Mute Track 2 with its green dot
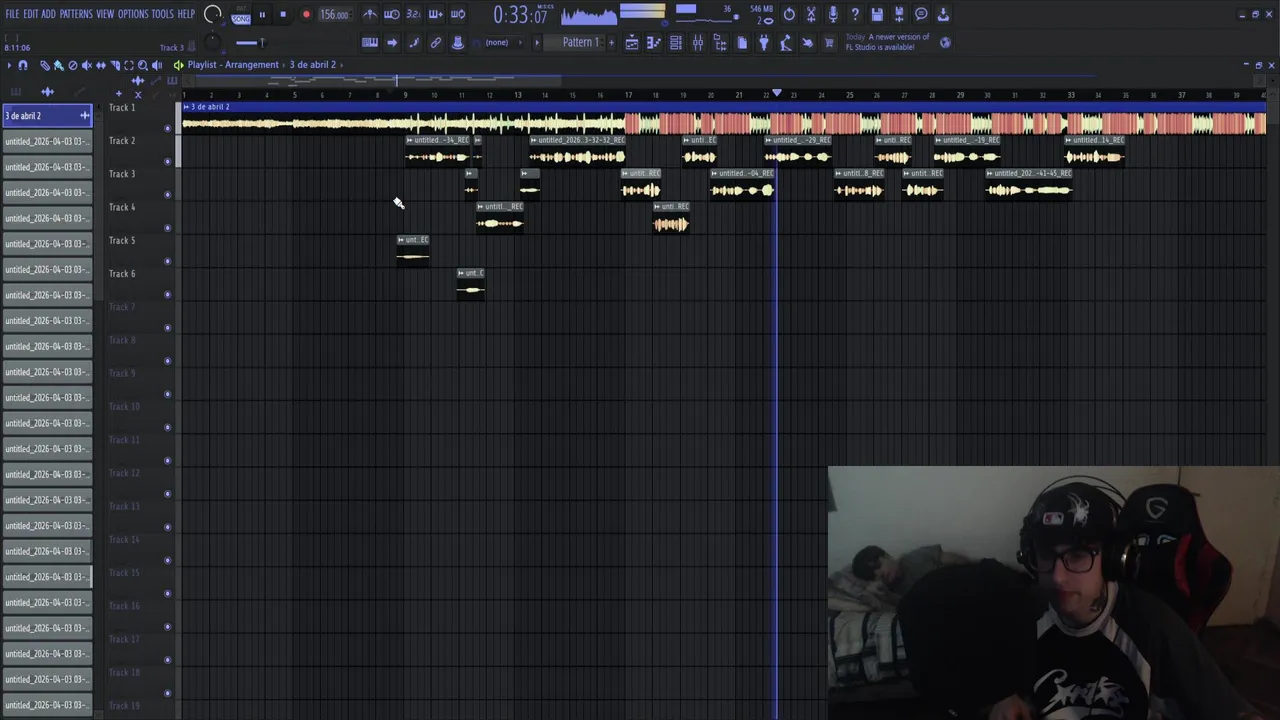The image size is (1280, 720). tap(168, 162)
